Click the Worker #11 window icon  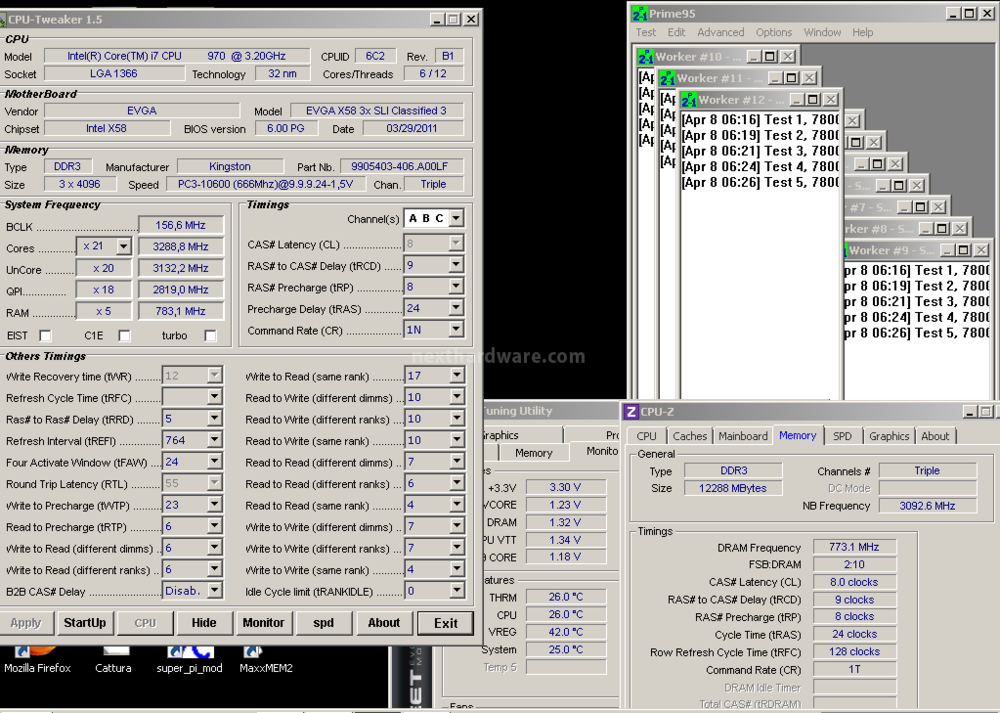pos(667,78)
